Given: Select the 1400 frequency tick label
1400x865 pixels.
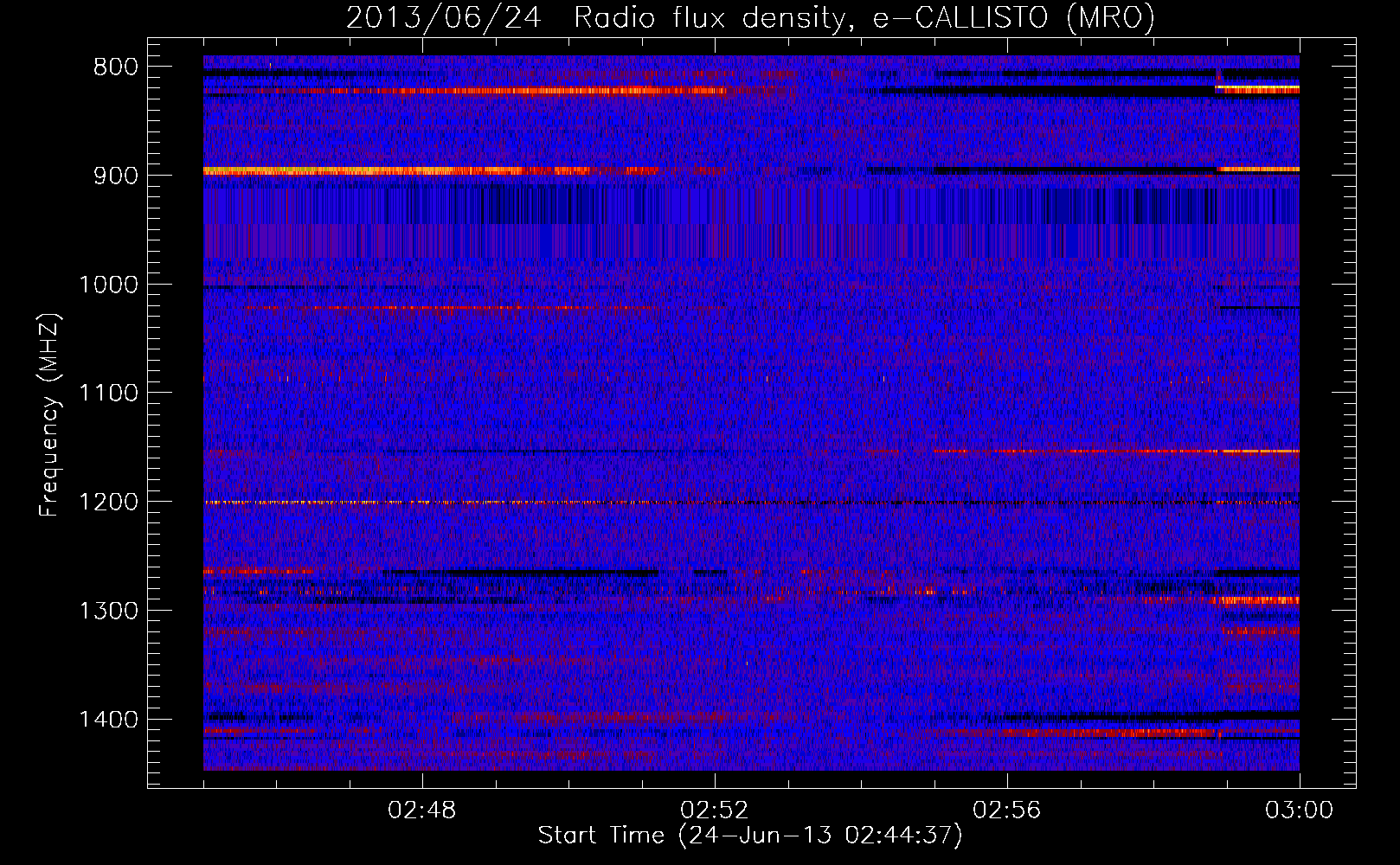Looking at the screenshot, I should coord(109,720).
